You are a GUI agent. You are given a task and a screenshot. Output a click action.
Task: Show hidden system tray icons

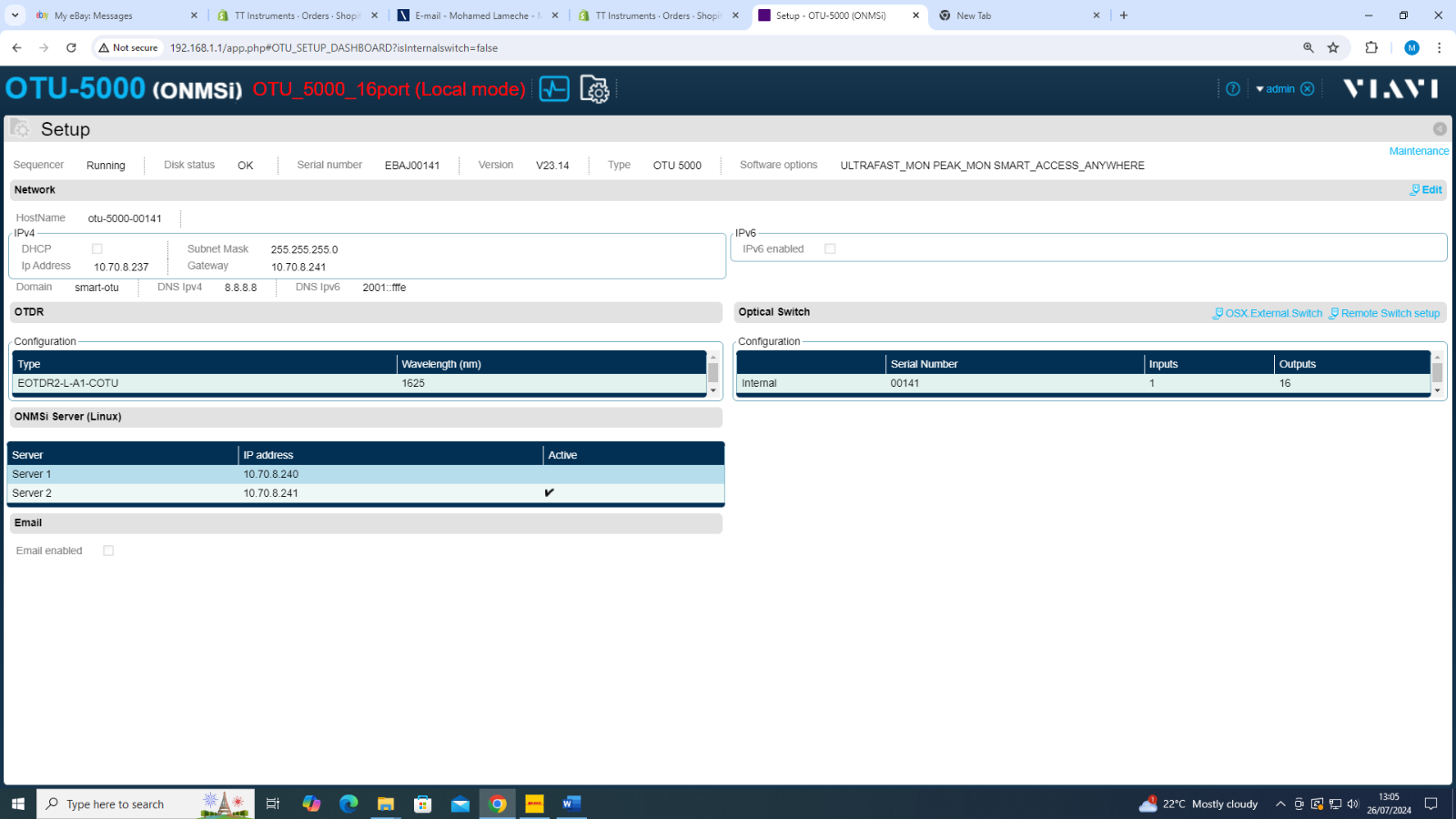pos(1280,804)
